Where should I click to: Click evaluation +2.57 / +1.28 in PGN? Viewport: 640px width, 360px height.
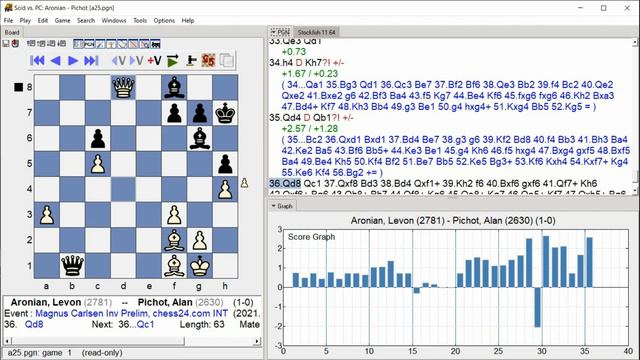310,129
